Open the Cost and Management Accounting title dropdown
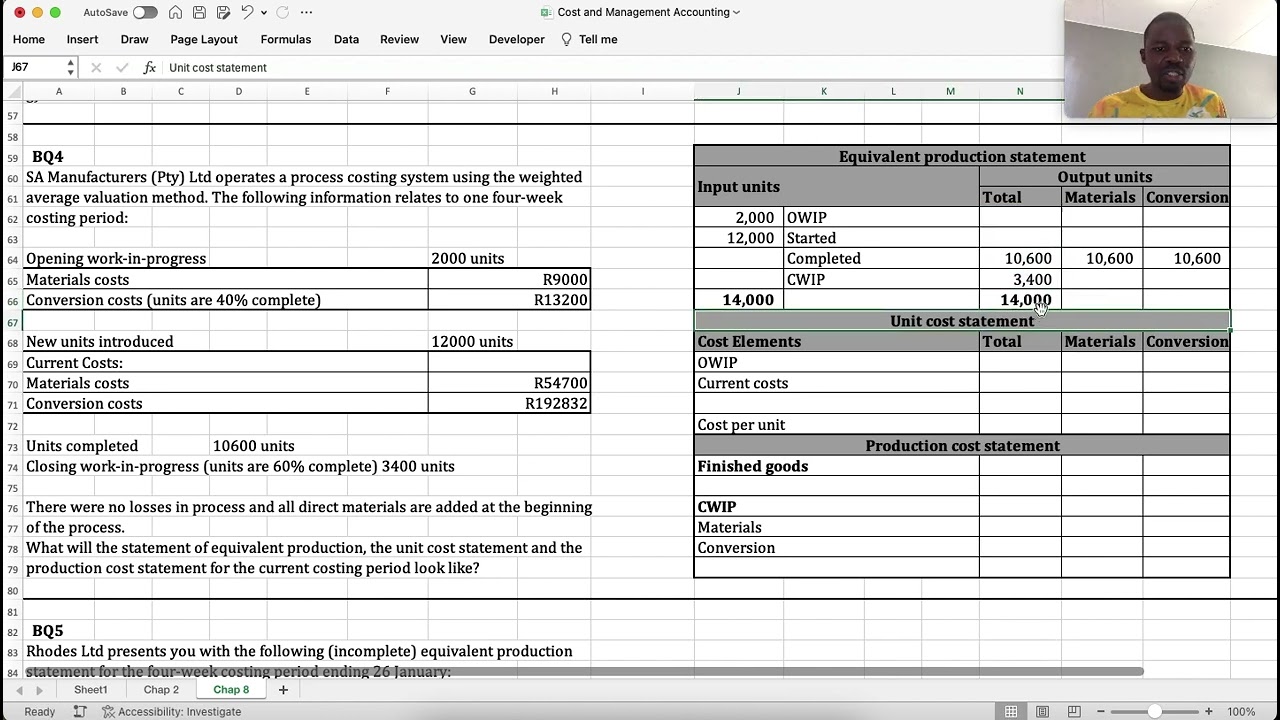This screenshot has width=1280, height=720. click(x=736, y=12)
